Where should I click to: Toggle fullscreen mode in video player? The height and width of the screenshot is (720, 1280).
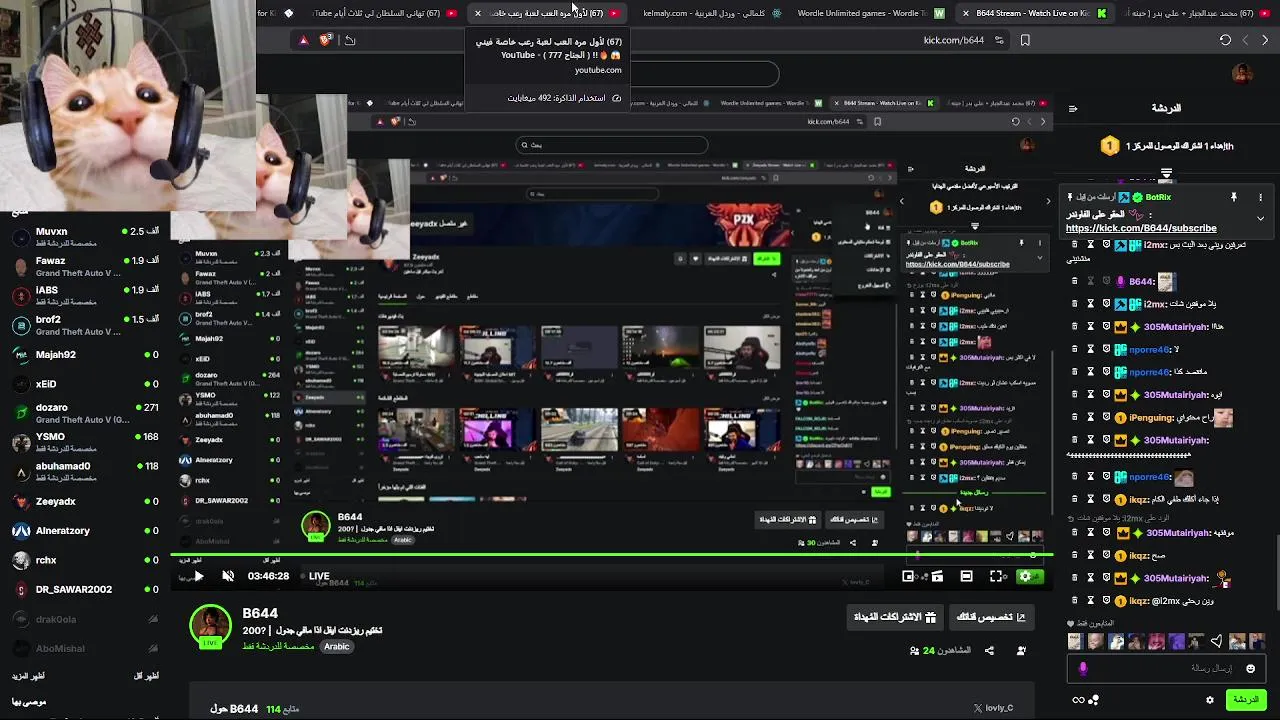click(x=996, y=576)
